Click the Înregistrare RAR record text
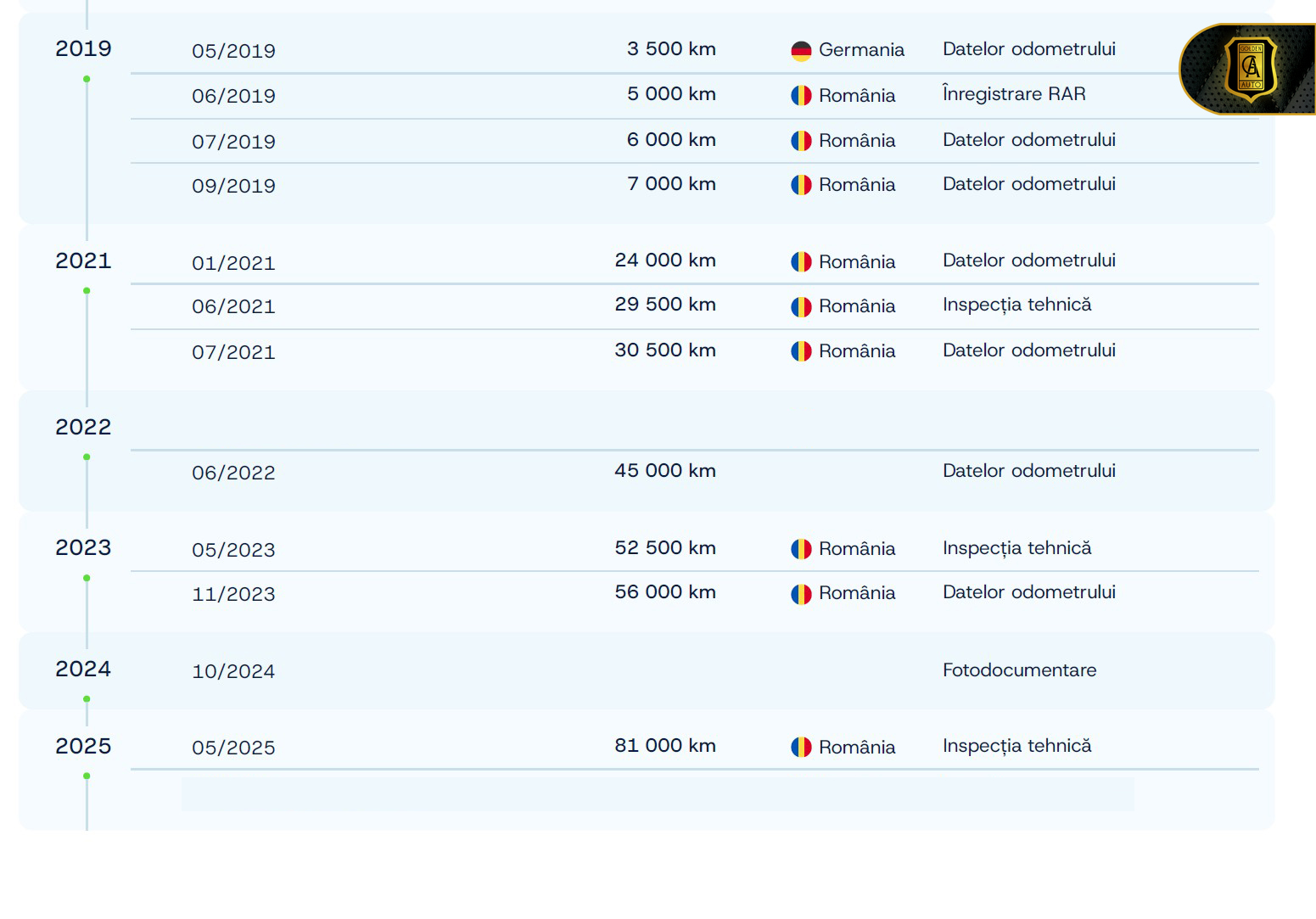 [1014, 94]
